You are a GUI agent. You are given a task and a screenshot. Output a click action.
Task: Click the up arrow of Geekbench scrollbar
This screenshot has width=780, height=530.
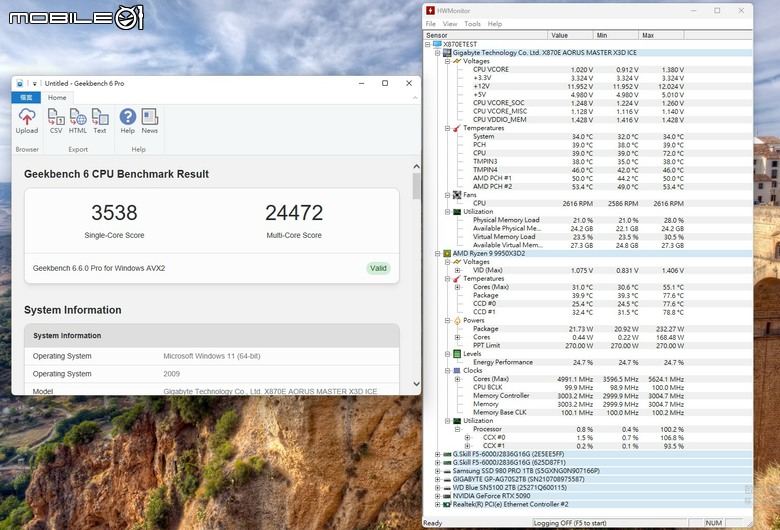[416, 167]
